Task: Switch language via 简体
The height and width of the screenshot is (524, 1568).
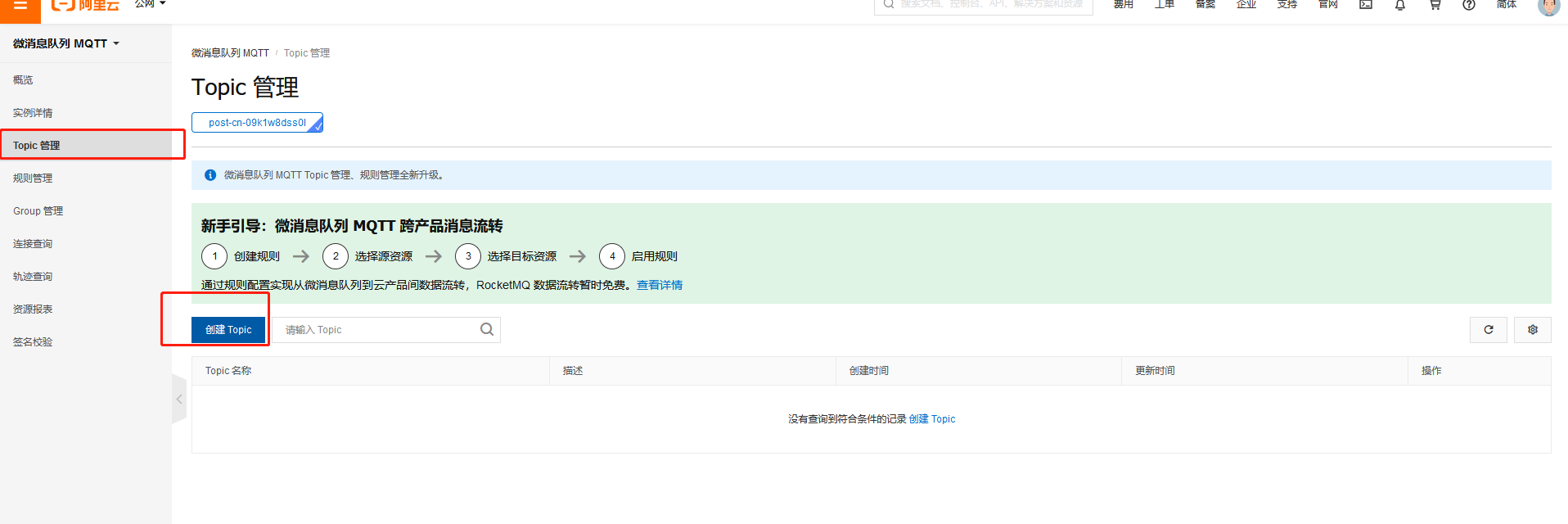Action: click(1507, 4)
